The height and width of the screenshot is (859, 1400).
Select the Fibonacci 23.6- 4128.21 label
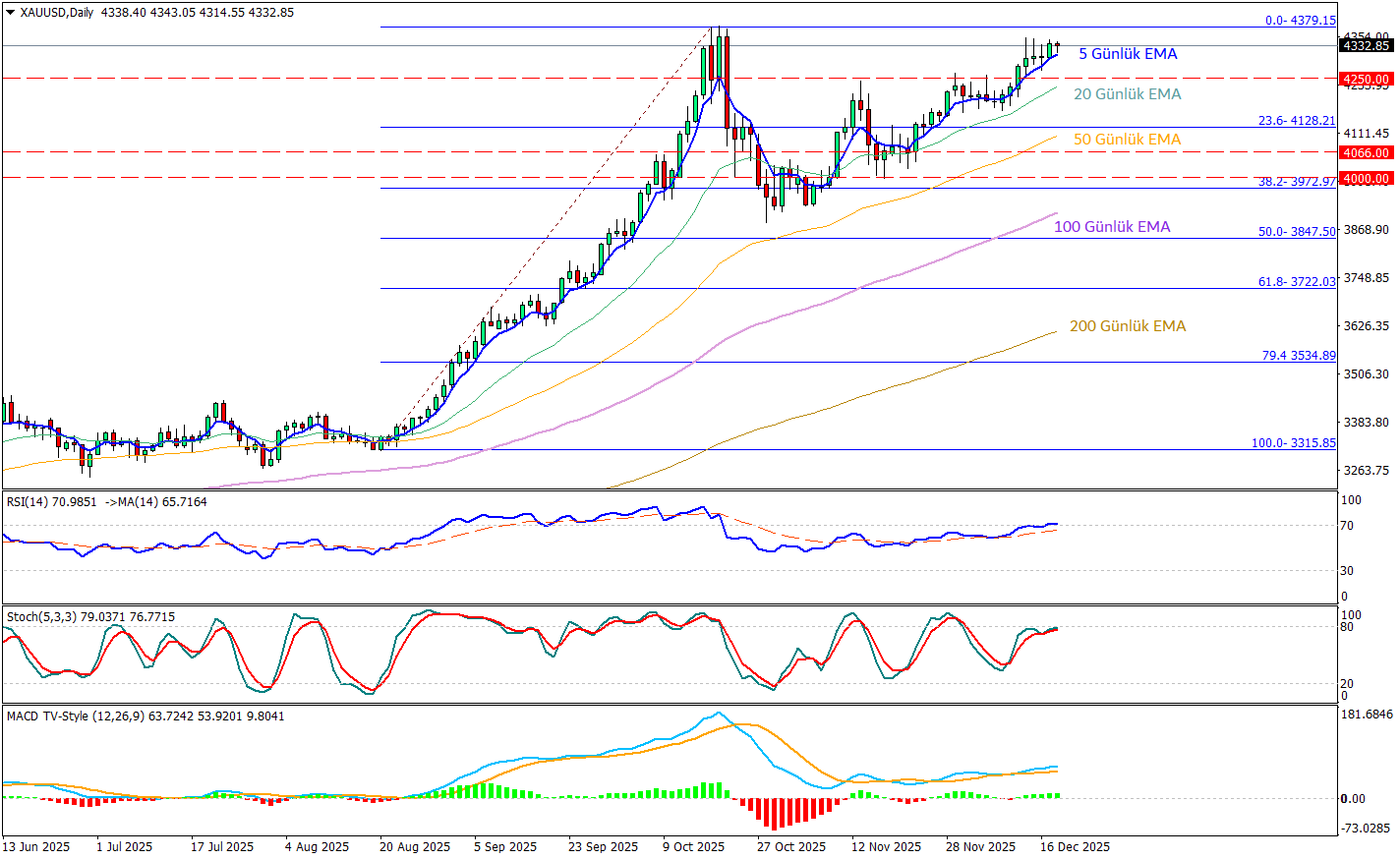[x=1297, y=121]
